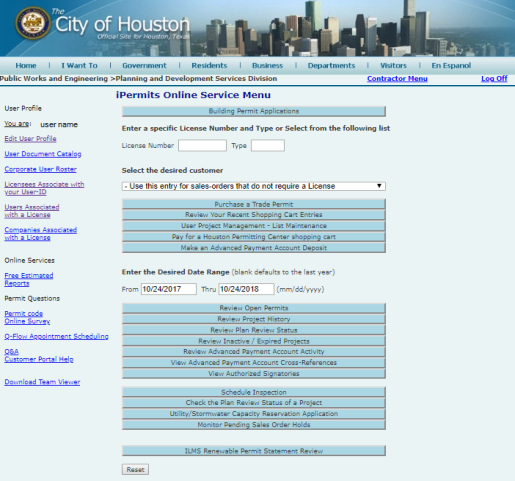This screenshot has height=481, width=515.
Task: Click the Log Off link
Action: coord(494,79)
